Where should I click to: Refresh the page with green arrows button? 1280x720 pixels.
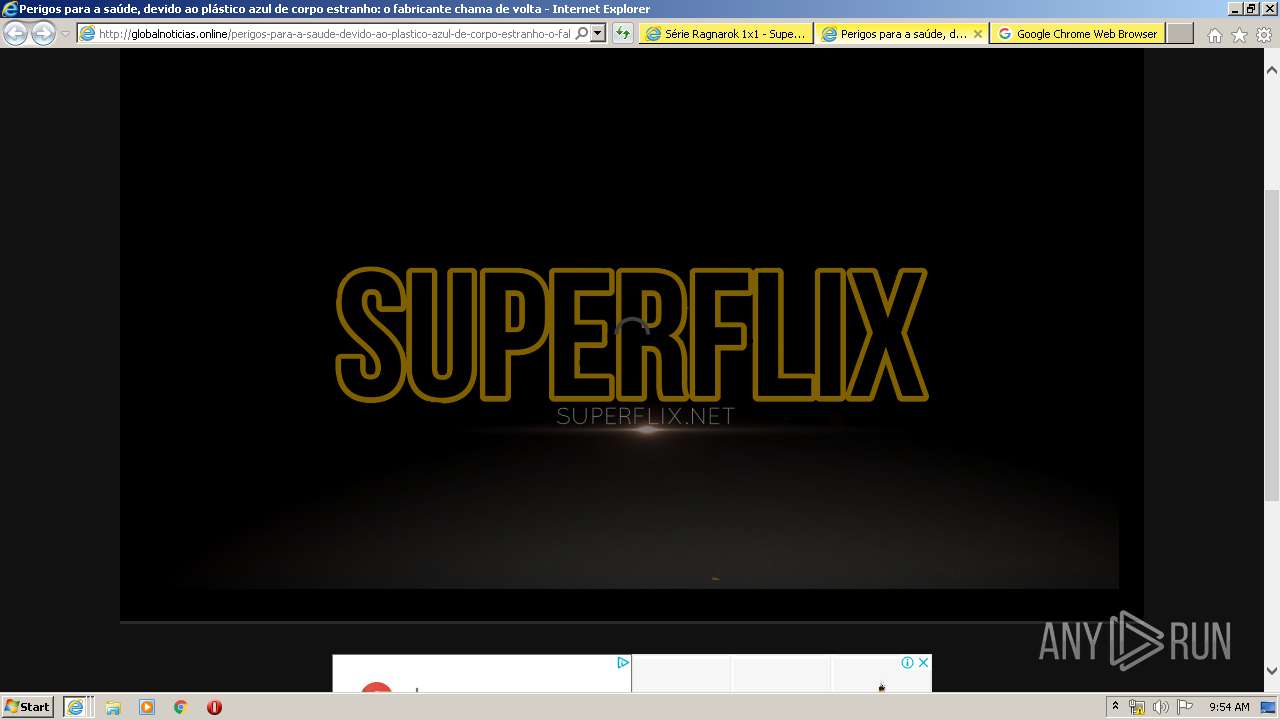[622, 33]
